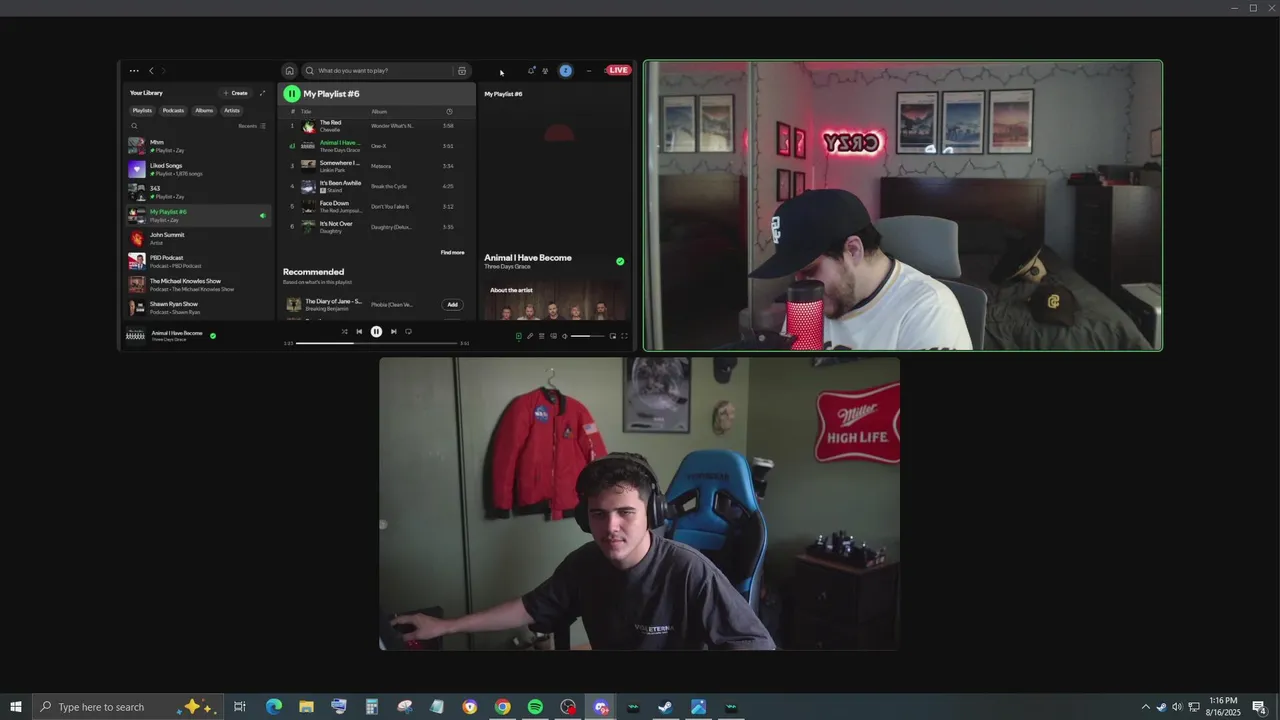The width and height of the screenshot is (1280, 720).
Task: Select the track Face Down
Action: click(x=376, y=206)
